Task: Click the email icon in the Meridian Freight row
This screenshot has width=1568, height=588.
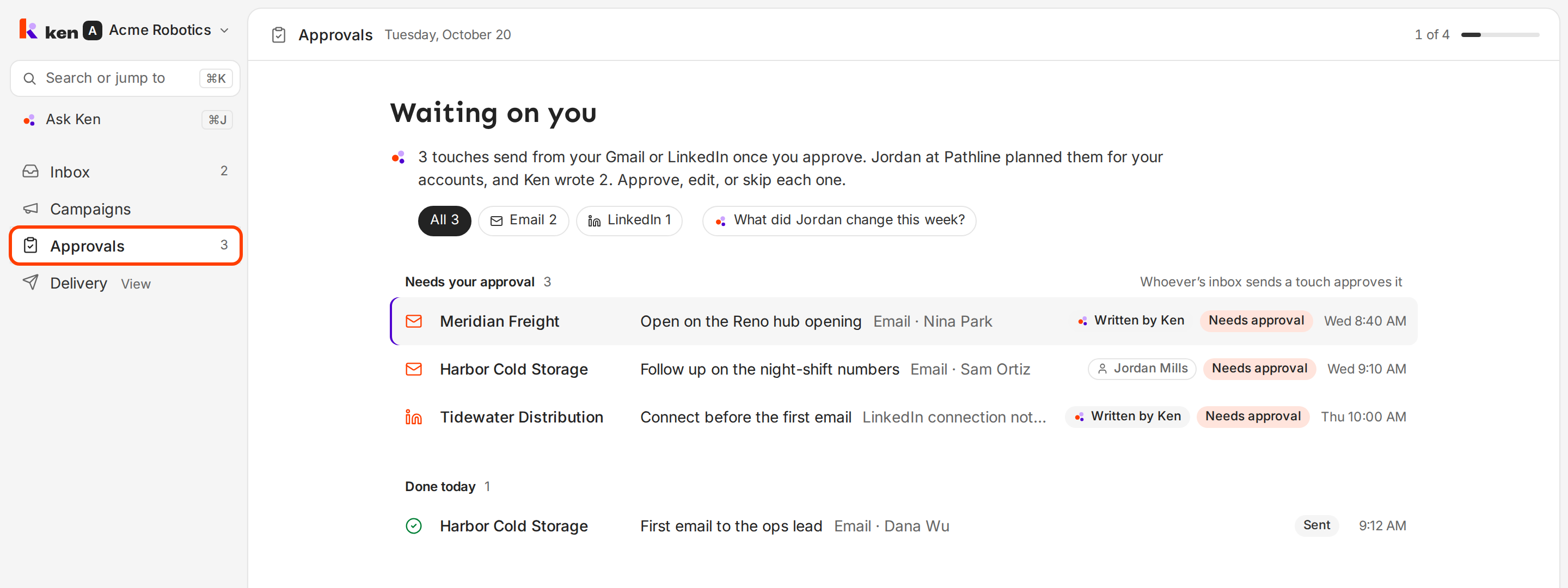Action: [x=414, y=321]
